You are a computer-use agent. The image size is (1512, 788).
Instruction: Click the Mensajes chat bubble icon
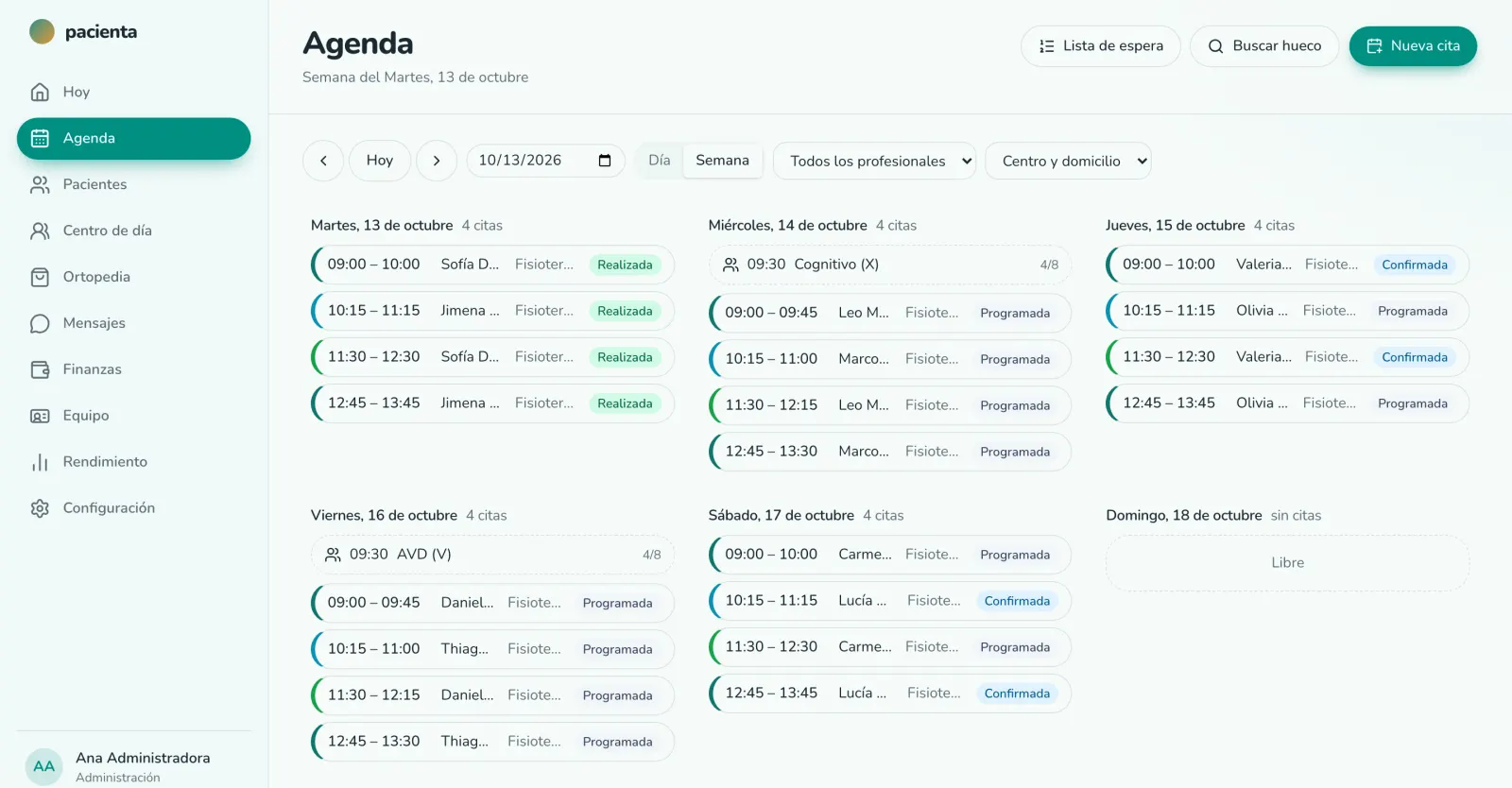(40, 323)
